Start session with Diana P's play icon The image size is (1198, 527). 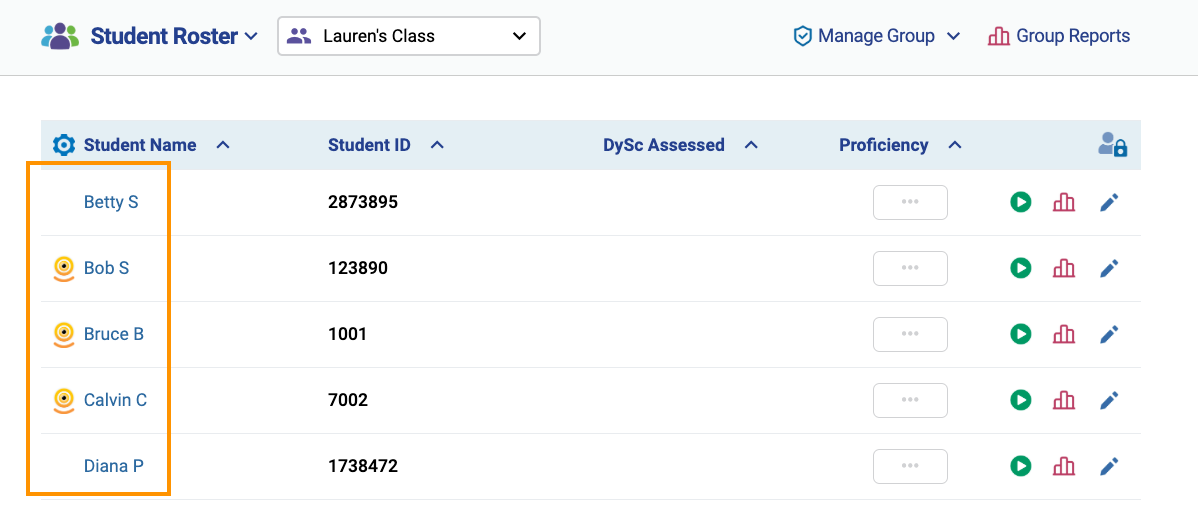click(1020, 465)
